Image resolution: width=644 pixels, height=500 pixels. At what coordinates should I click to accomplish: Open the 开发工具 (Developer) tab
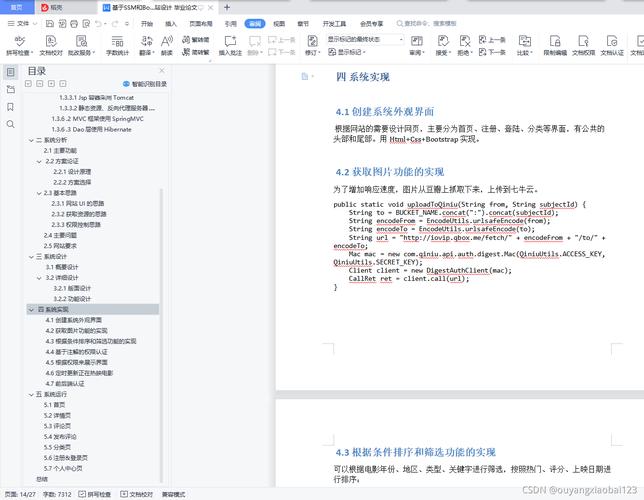pyautogui.click(x=334, y=24)
